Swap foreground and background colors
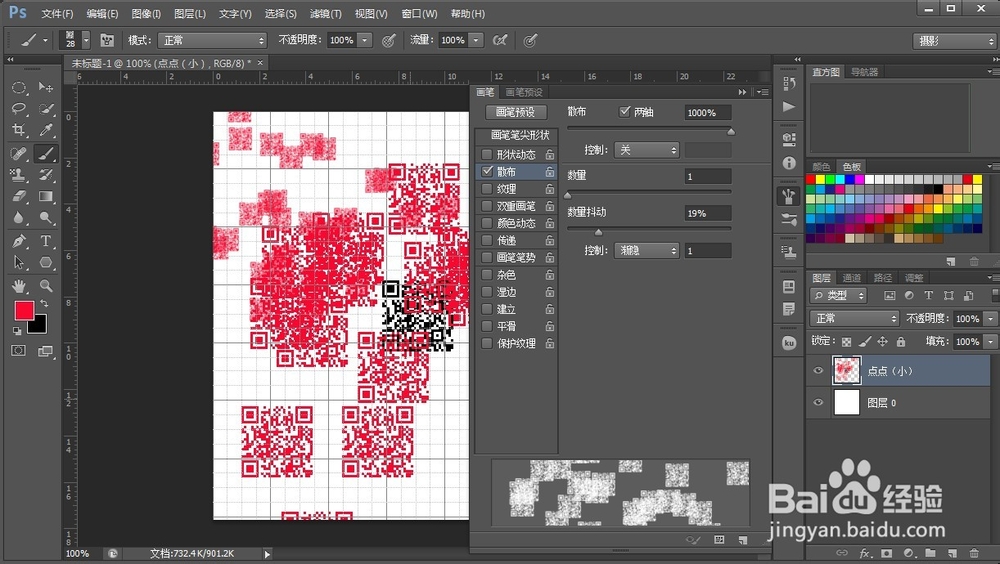Viewport: 1000px width, 564px height. pyautogui.click(x=44, y=304)
